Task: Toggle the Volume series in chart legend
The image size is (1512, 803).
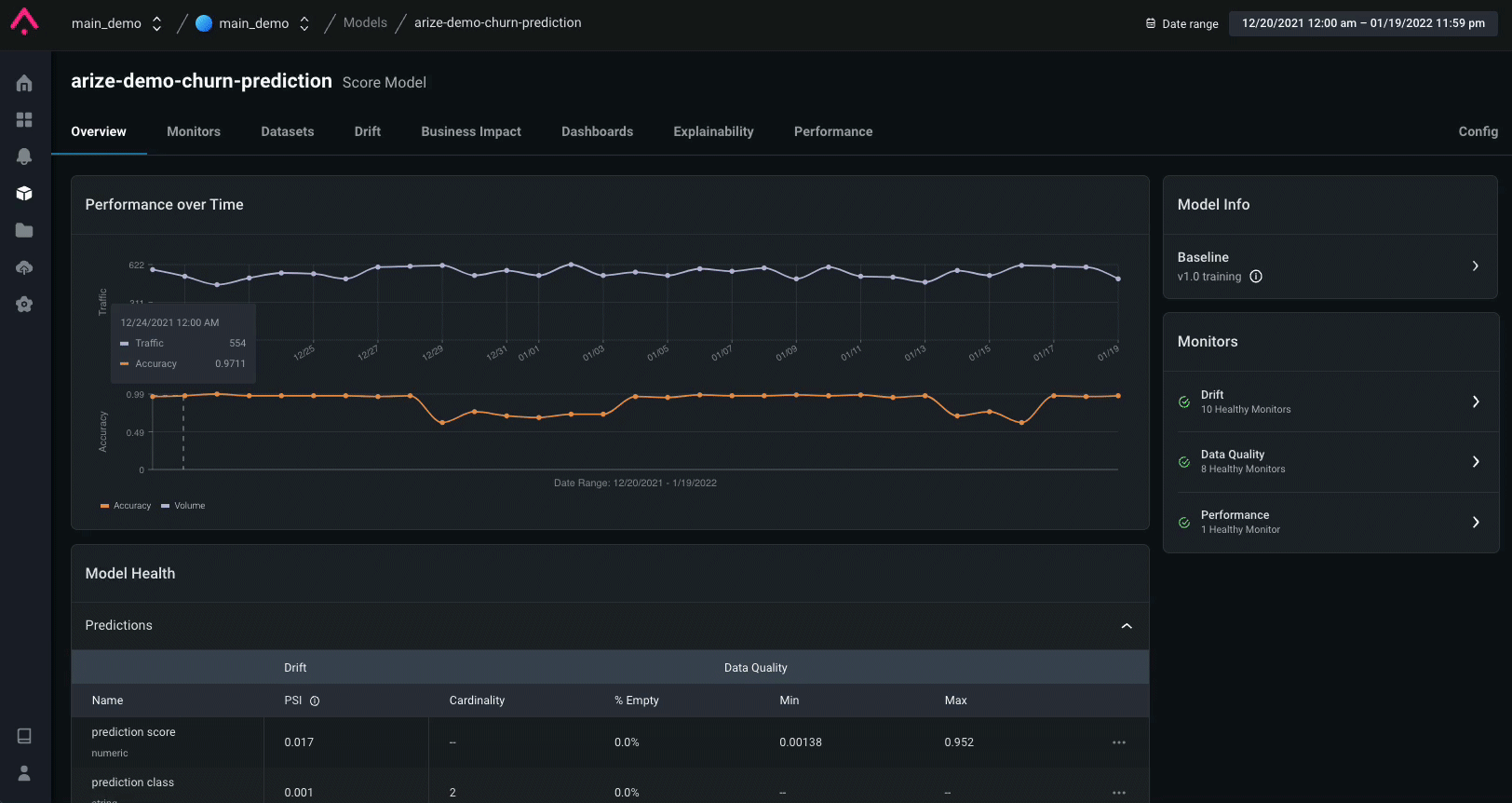Action: (183, 506)
